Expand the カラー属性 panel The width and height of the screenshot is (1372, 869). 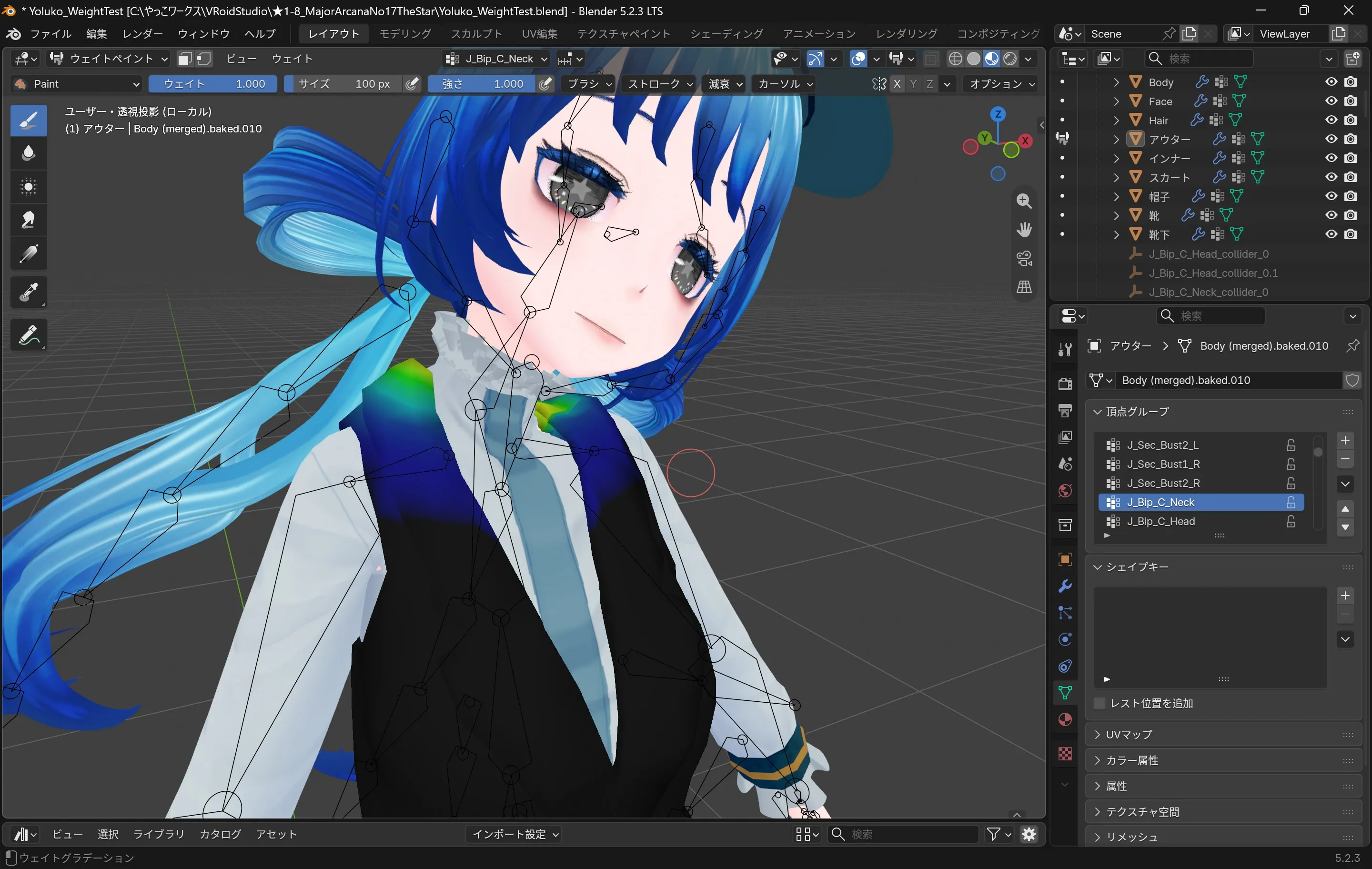(1224, 760)
